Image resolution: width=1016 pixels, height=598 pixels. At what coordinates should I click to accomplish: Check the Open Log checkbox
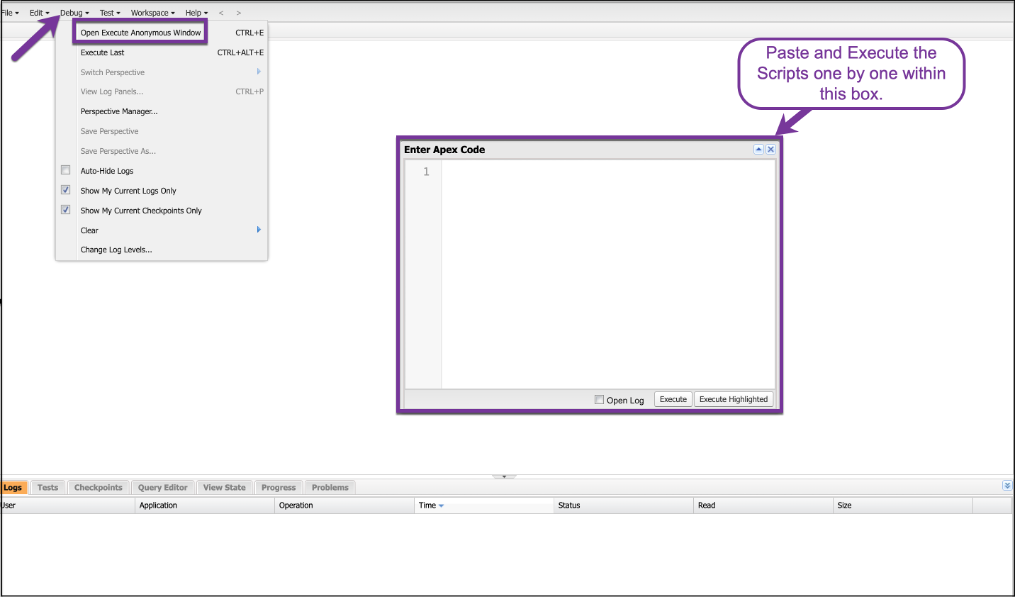coord(599,400)
